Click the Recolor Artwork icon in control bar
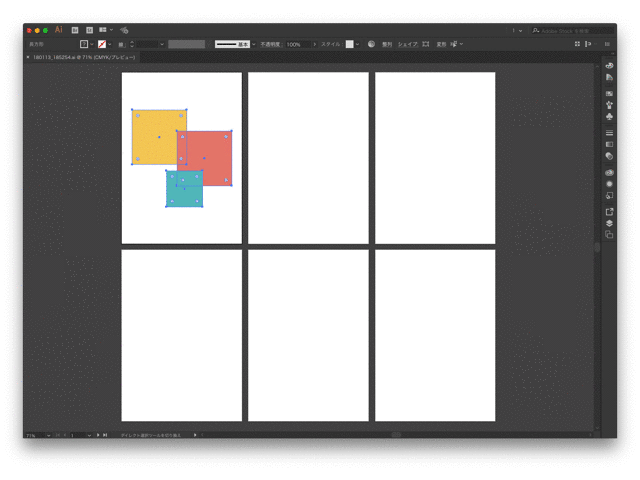The width and height of the screenshot is (640, 480). [x=371, y=44]
